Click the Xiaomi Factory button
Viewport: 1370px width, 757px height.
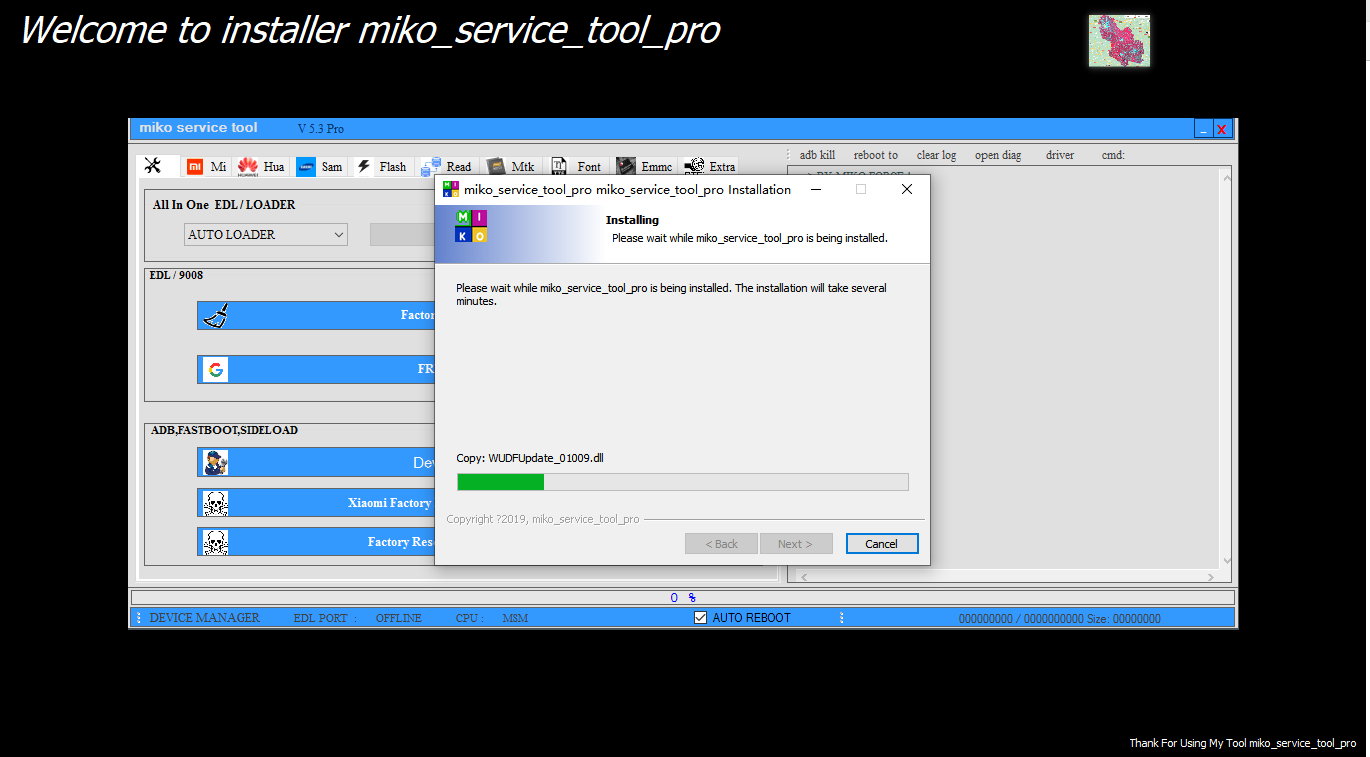pyautogui.click(x=316, y=503)
